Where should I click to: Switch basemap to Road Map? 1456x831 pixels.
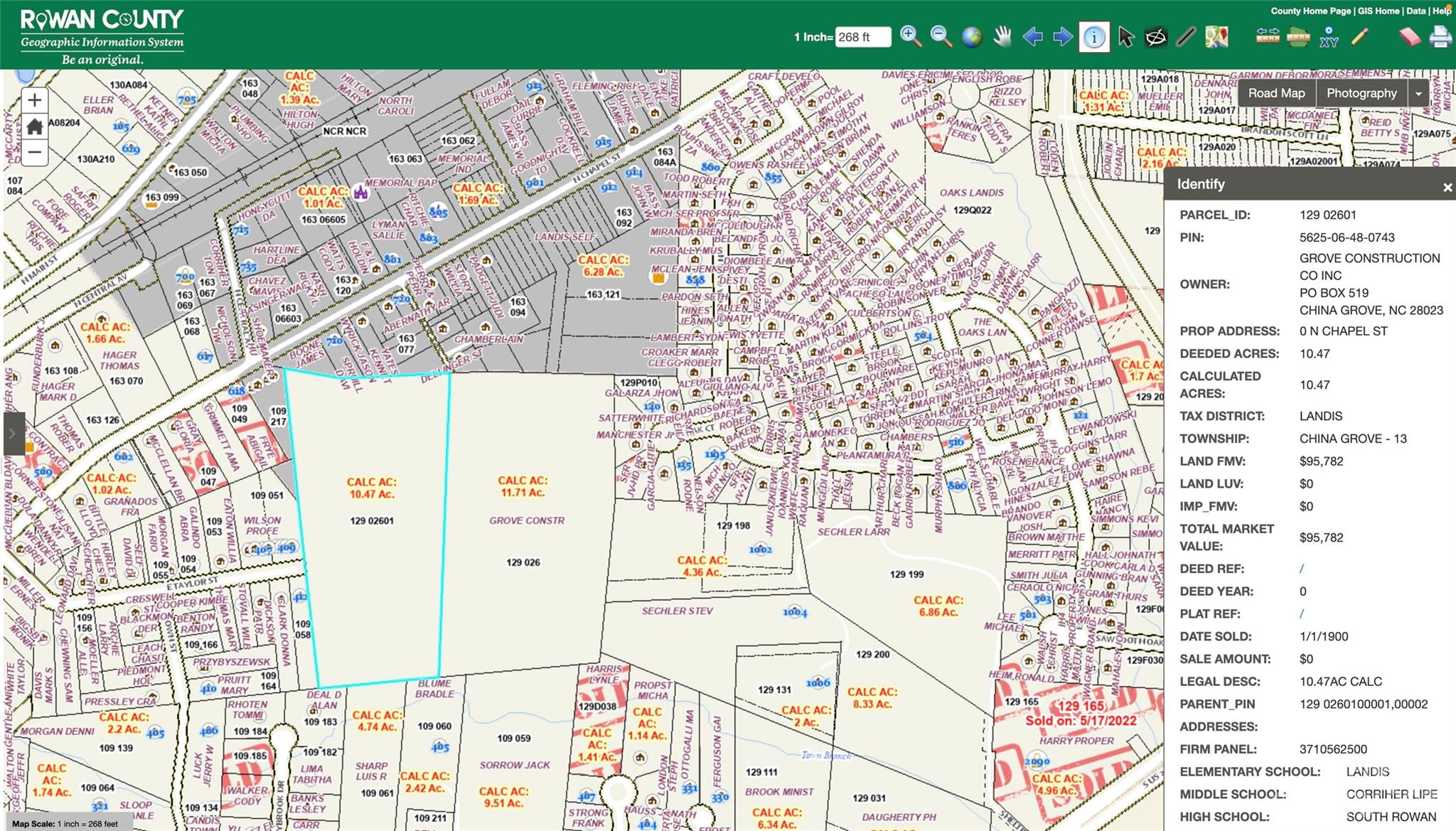[x=1276, y=93]
